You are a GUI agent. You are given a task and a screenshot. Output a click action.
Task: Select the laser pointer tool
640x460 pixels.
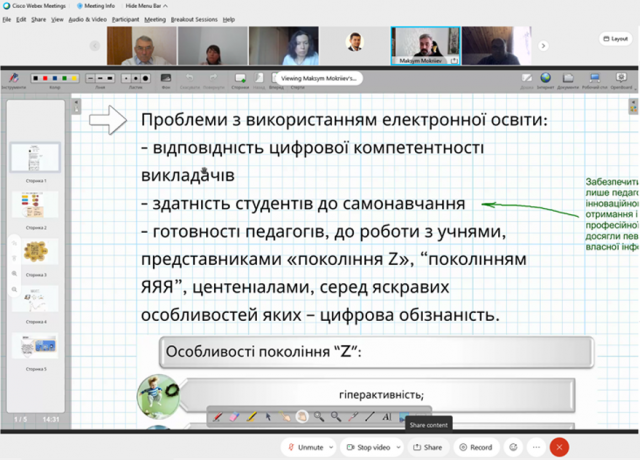tap(353, 417)
